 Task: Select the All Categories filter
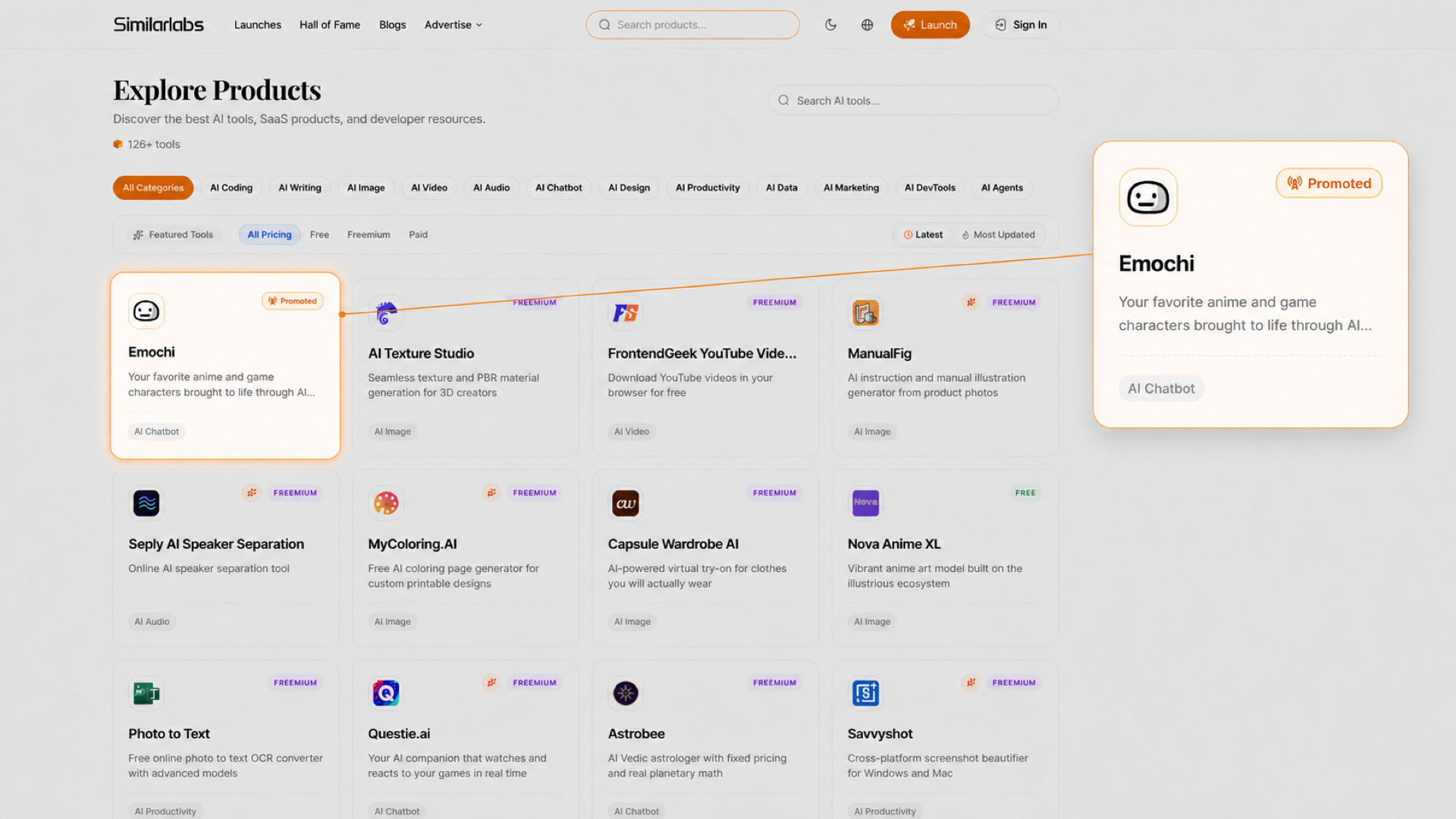(153, 188)
